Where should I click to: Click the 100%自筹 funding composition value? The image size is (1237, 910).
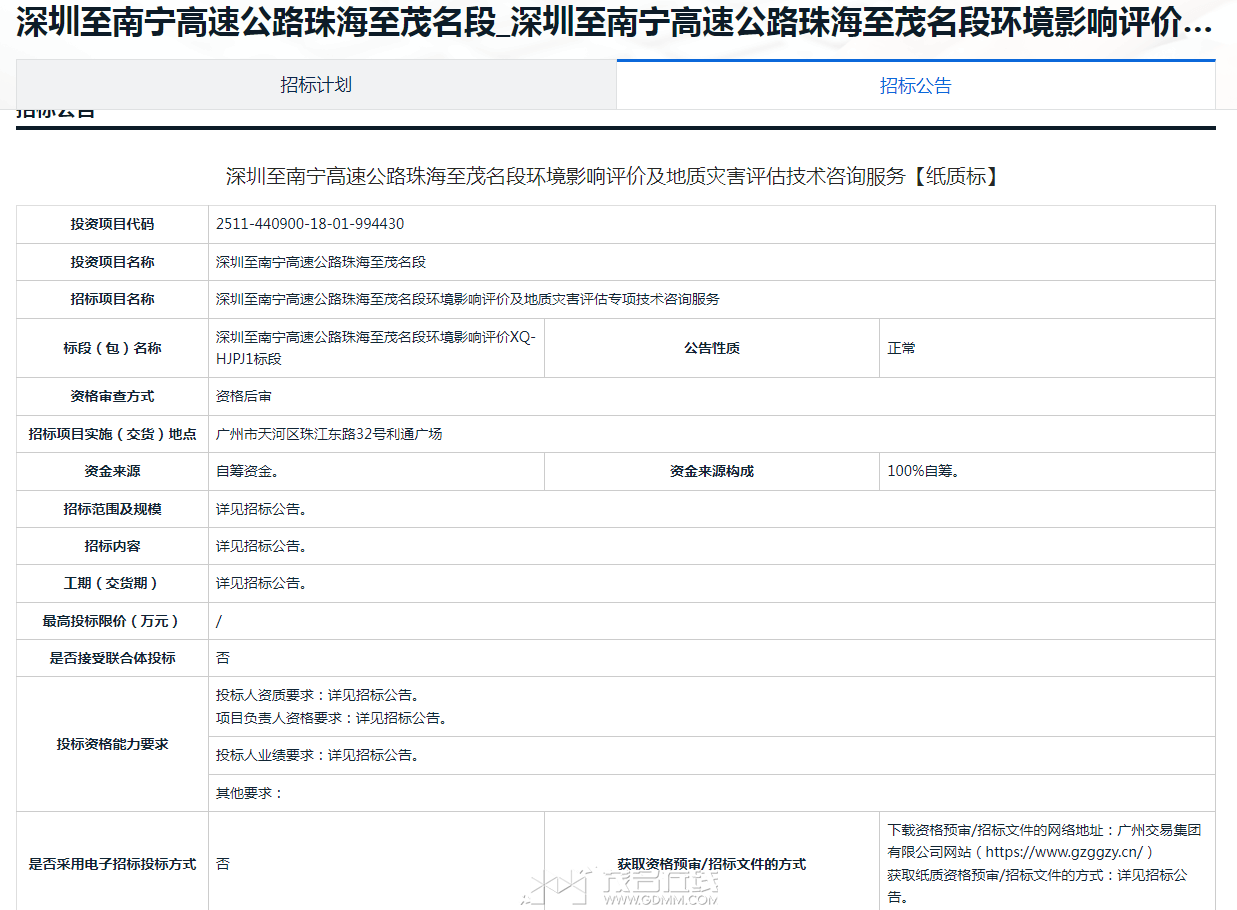[x=923, y=471]
